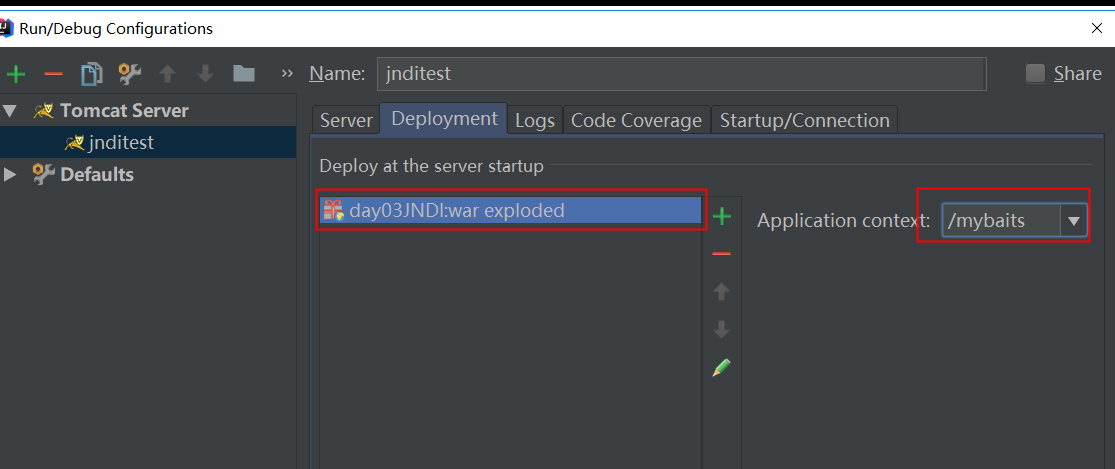
Task: Copy the selected configuration
Action: pos(92,74)
